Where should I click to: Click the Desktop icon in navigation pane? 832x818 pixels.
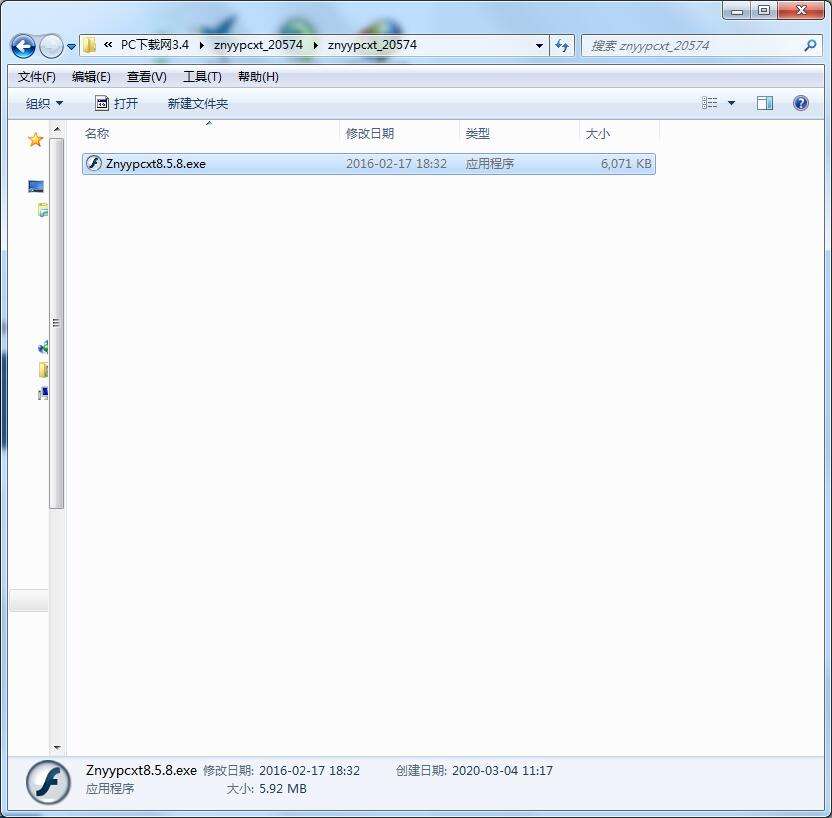click(x=36, y=186)
